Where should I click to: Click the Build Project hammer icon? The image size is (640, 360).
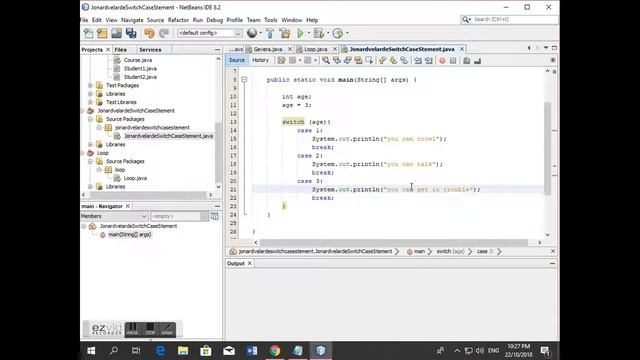point(270,33)
